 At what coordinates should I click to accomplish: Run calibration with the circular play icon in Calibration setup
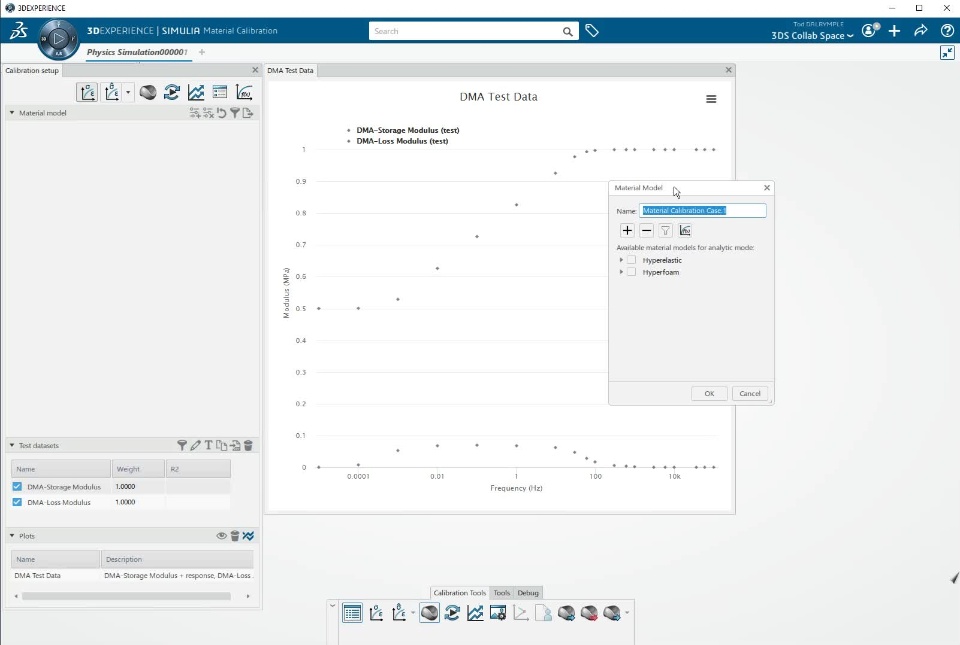(172, 92)
